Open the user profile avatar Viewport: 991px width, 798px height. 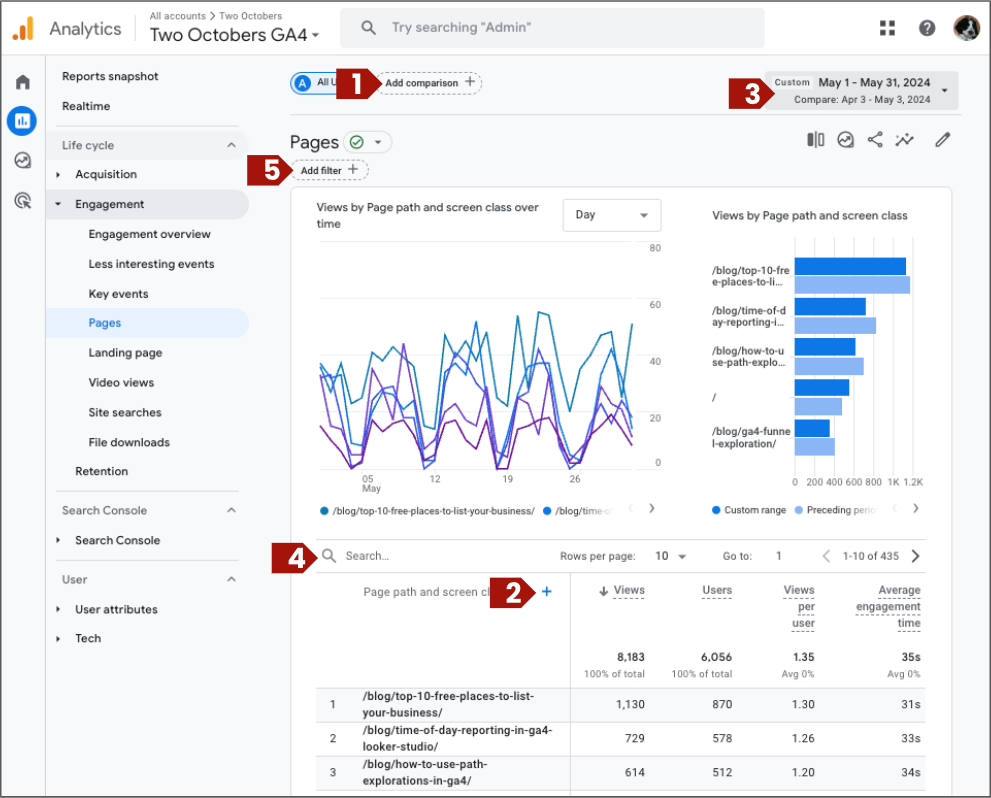(966, 28)
